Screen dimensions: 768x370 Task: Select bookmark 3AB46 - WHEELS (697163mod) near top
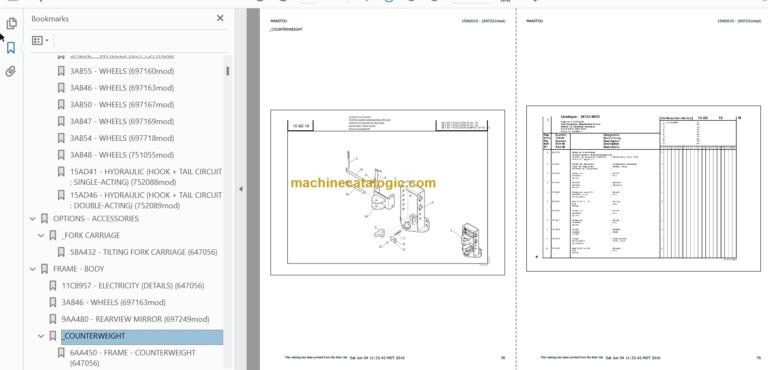(121, 88)
